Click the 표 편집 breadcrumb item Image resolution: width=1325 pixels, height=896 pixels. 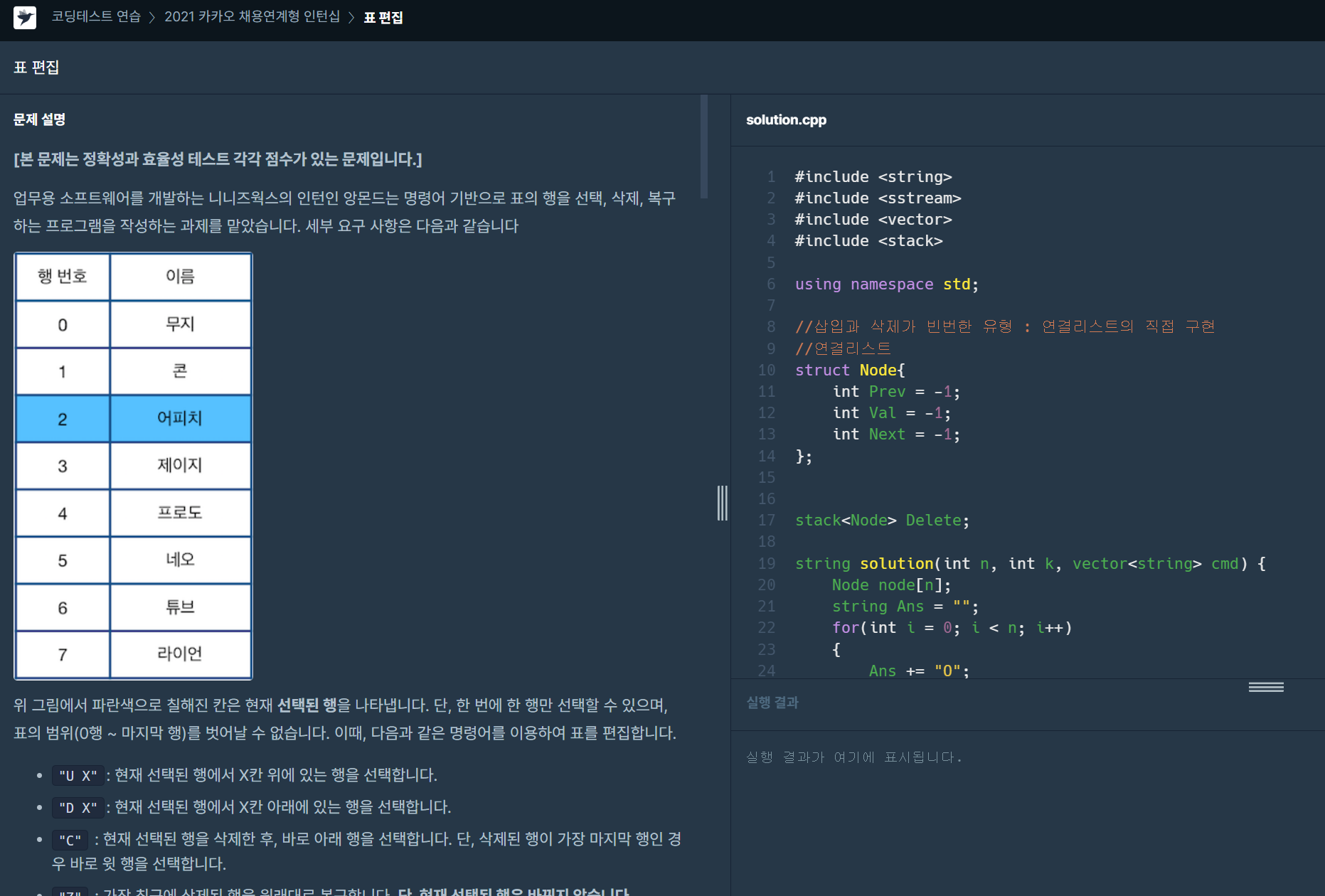click(383, 17)
